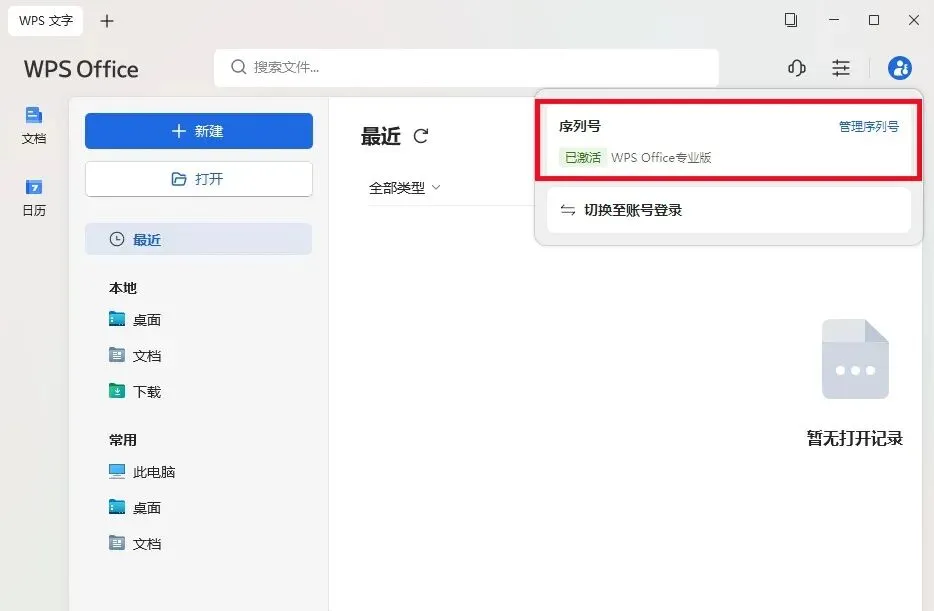
Task: Click the user account avatar icon
Action: (x=899, y=68)
